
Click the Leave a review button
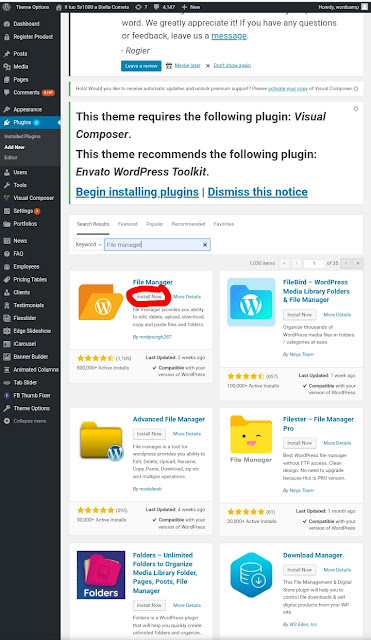(141, 66)
